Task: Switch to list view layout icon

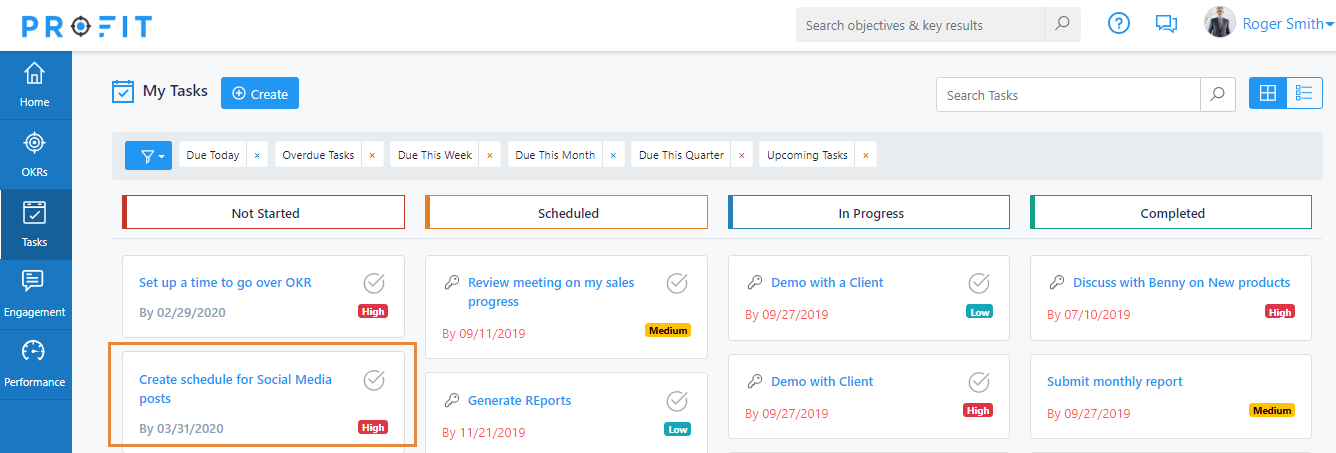Action: 1304,94
